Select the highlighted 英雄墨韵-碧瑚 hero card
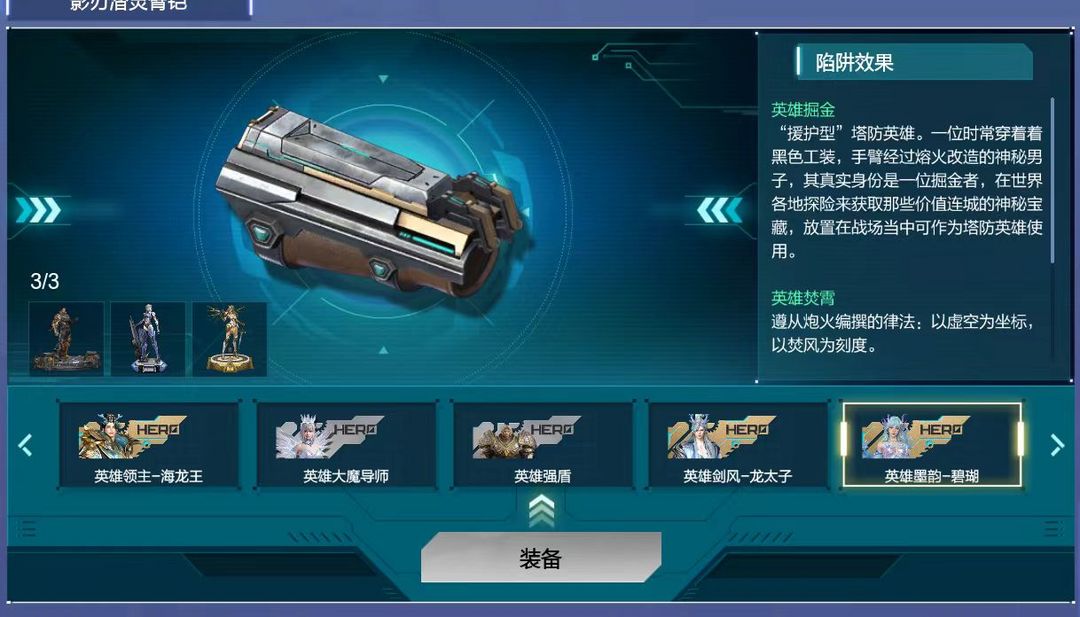The width and height of the screenshot is (1080, 617). click(932, 446)
